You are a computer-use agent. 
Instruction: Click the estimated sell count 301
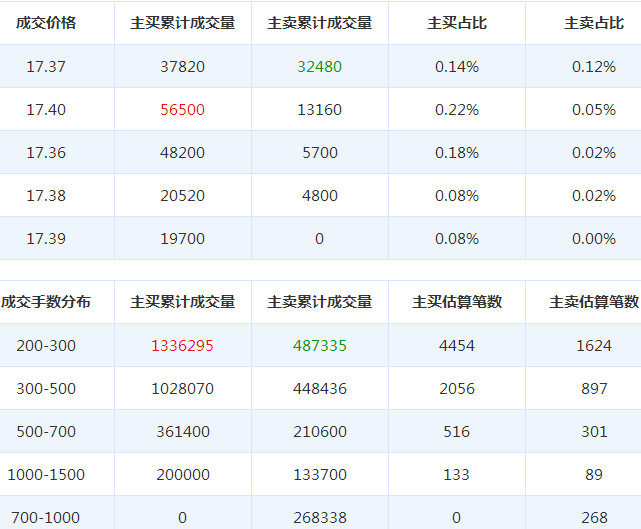[594, 432]
